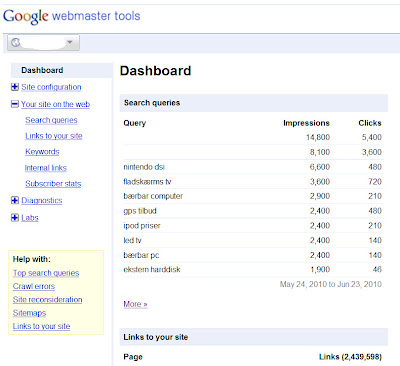Click the 6,600 impressions for nintendo dsi
The image size is (400, 366).
320,167
